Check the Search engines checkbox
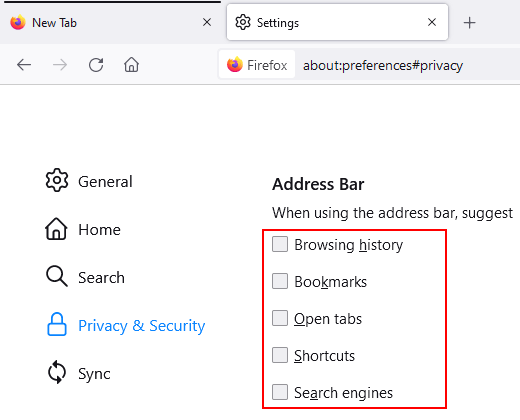 (280, 392)
